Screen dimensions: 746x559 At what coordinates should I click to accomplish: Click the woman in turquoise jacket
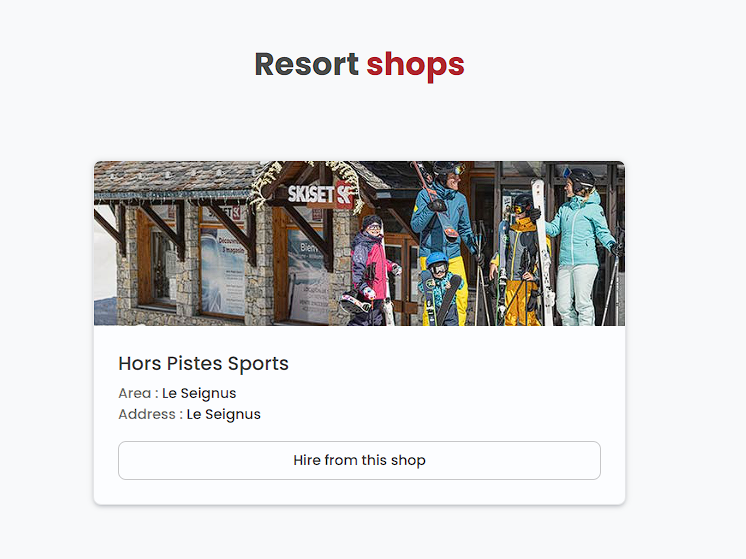[581, 247]
